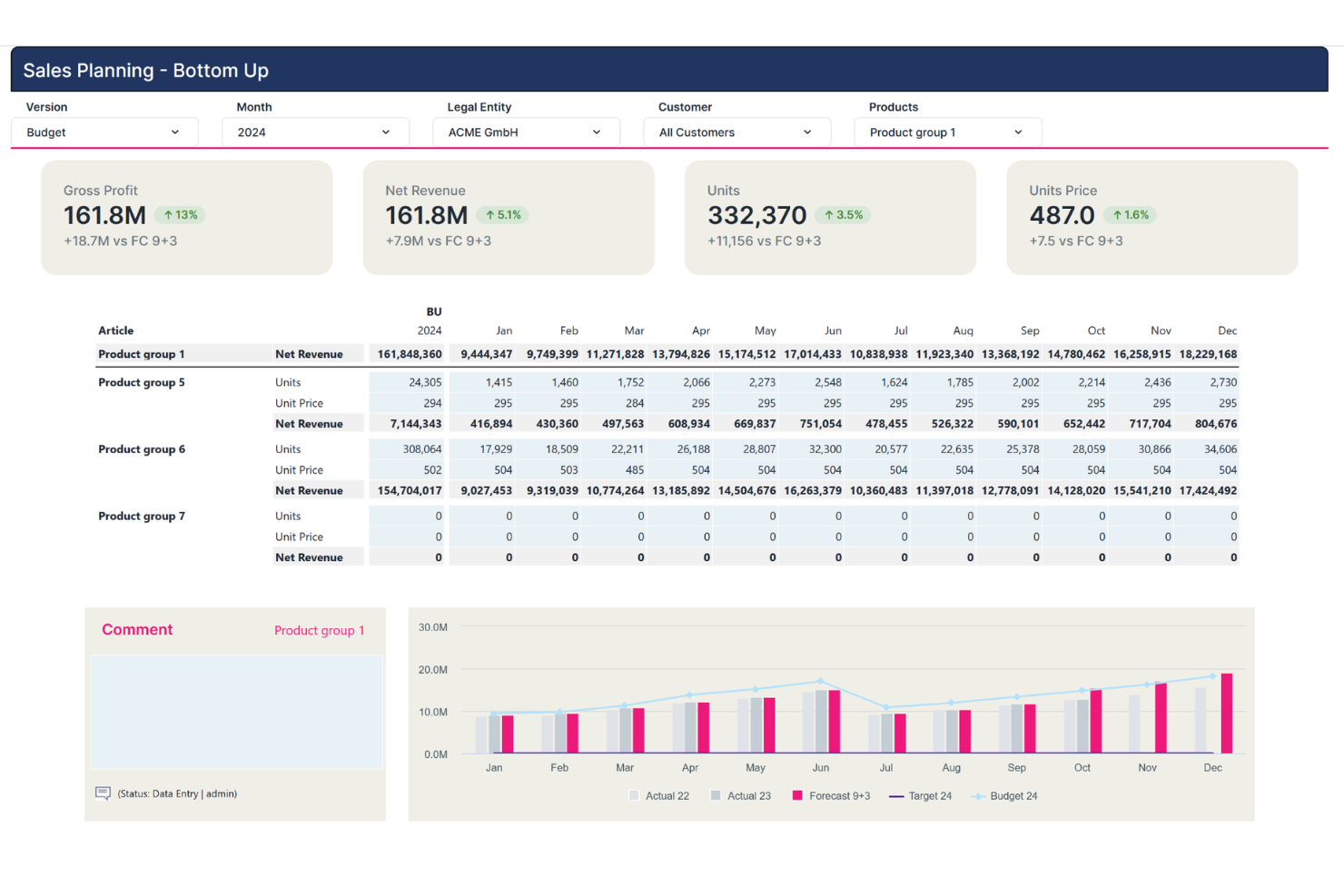Click the Dec forecast bar in chart
This screenshot has height=896, width=1344.
pyautogui.click(x=1227, y=714)
